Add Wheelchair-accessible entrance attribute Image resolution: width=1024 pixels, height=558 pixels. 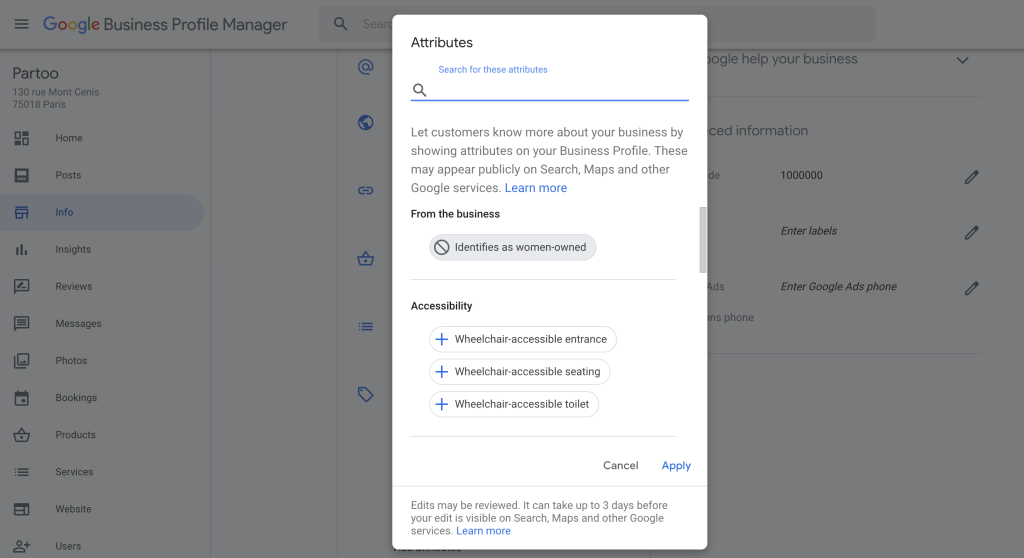tap(522, 339)
